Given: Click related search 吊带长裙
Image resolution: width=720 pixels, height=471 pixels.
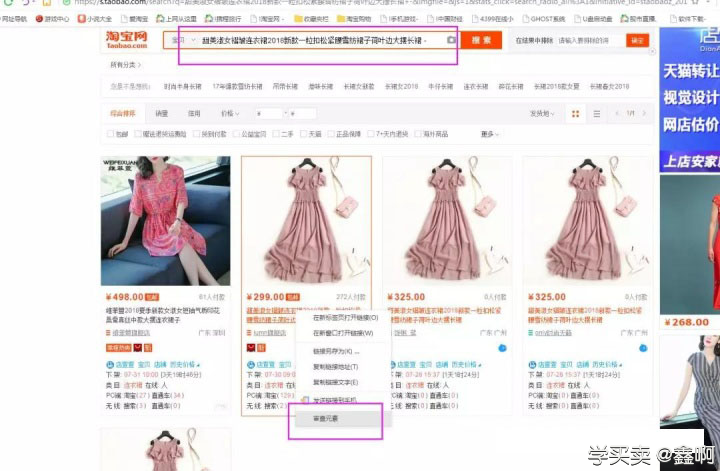Looking at the screenshot, I should (285, 86).
